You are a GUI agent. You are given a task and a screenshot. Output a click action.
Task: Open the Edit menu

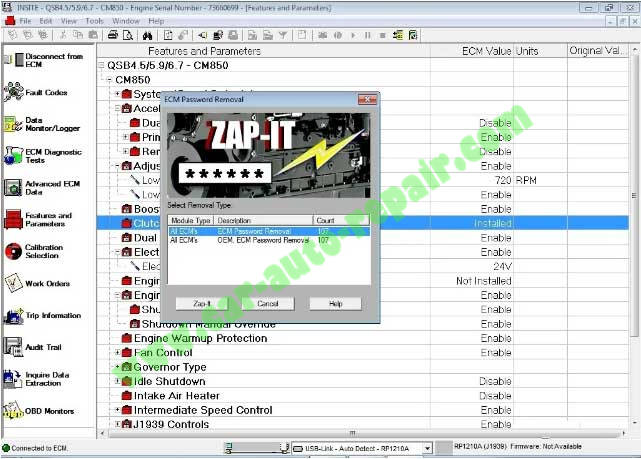(x=46, y=21)
